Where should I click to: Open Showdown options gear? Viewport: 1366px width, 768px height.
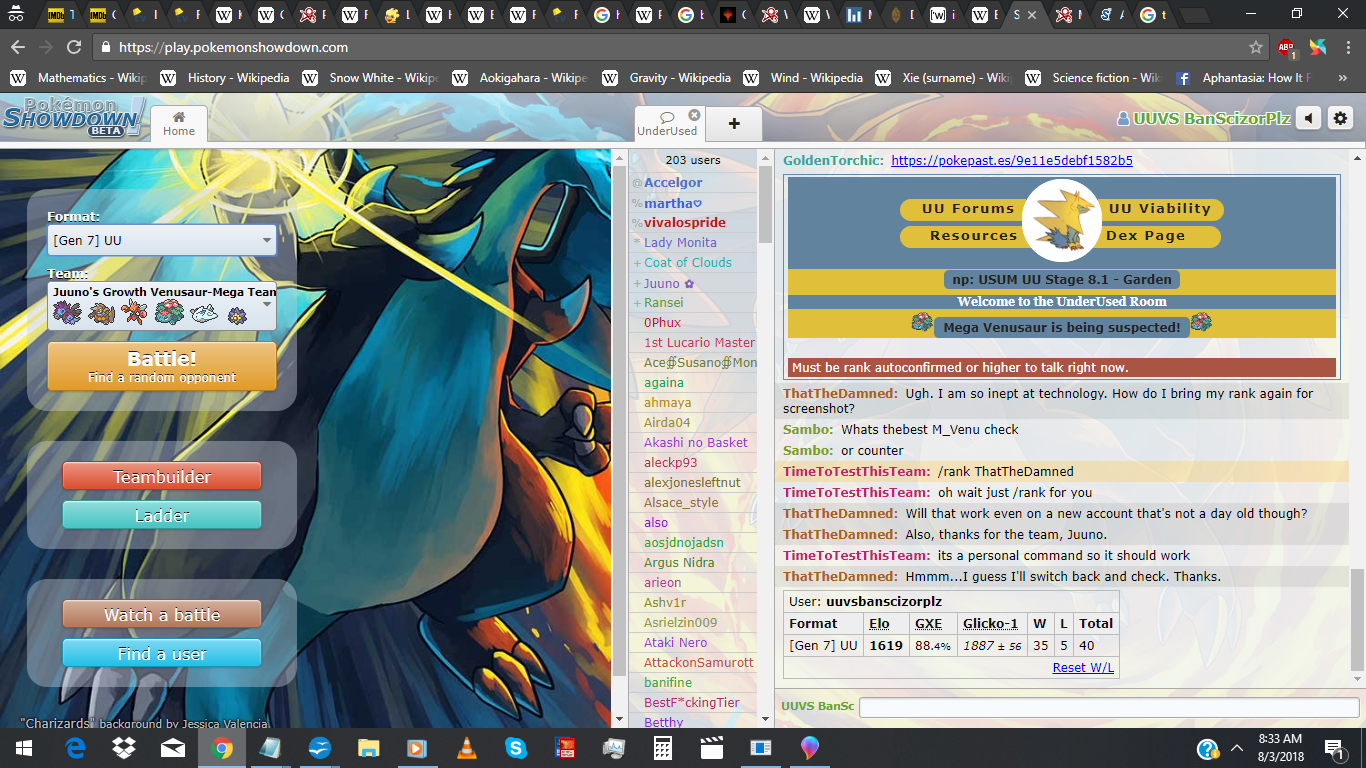pyautogui.click(x=1340, y=118)
